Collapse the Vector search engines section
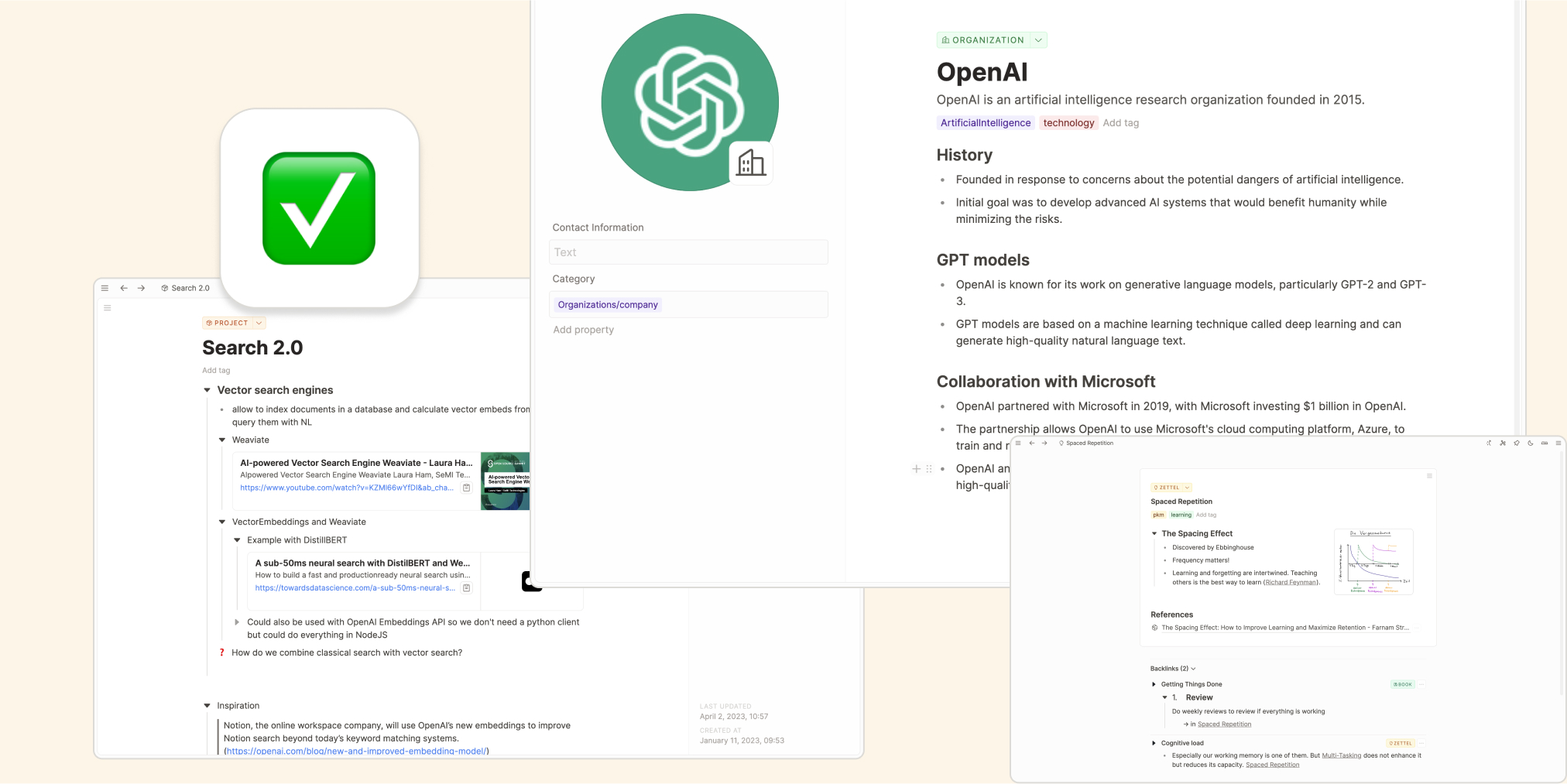 pyautogui.click(x=207, y=390)
